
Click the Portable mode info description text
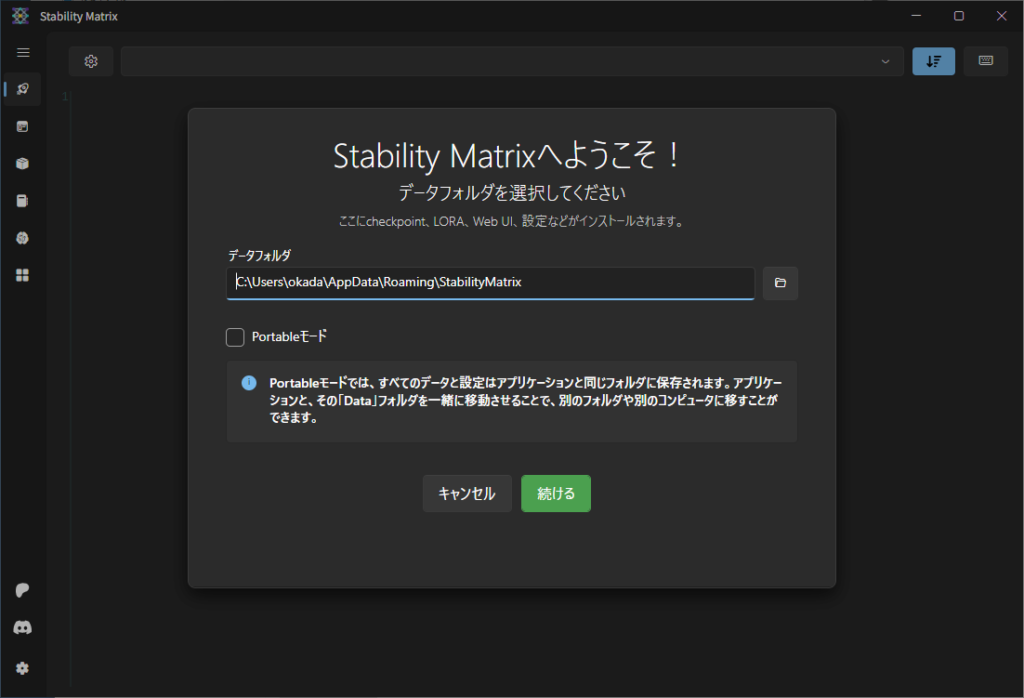tap(526, 400)
